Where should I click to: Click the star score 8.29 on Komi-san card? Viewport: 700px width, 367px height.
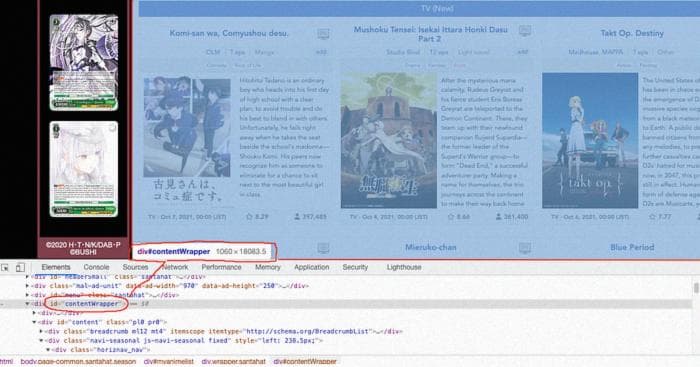[x=257, y=217]
